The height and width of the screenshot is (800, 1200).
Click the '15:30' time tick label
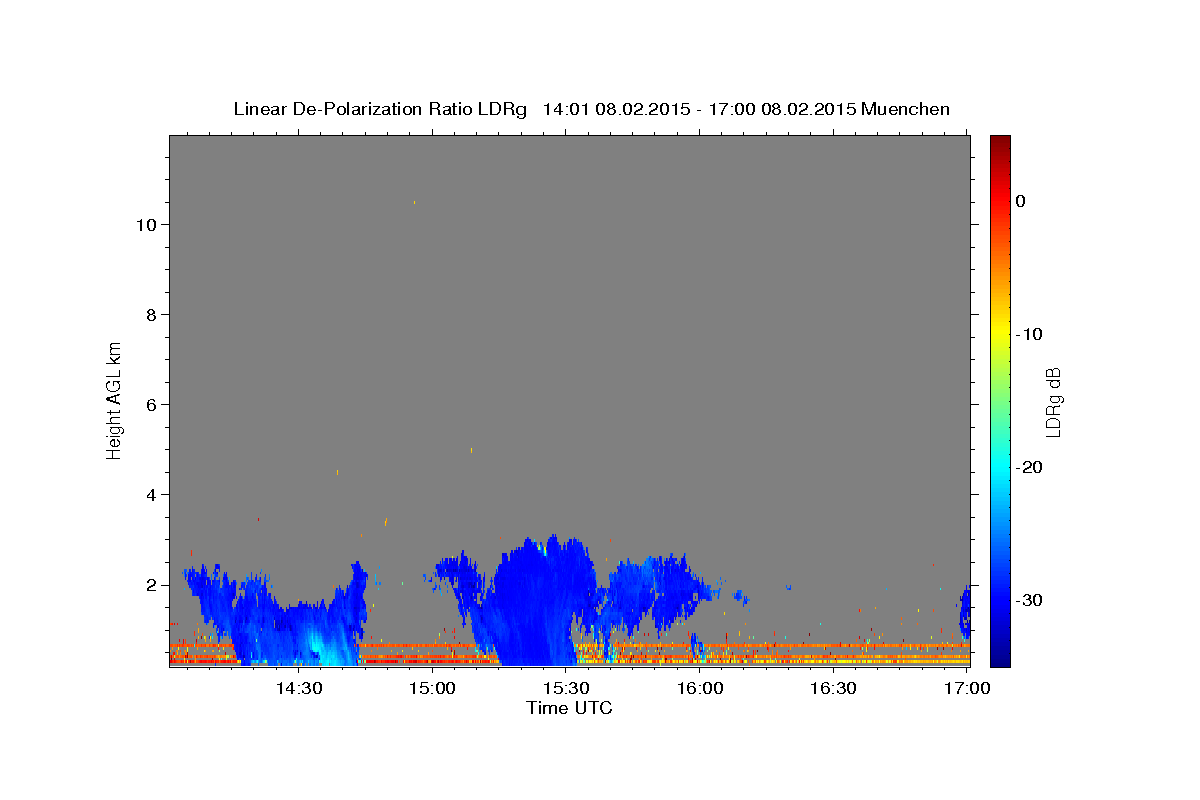click(566, 688)
